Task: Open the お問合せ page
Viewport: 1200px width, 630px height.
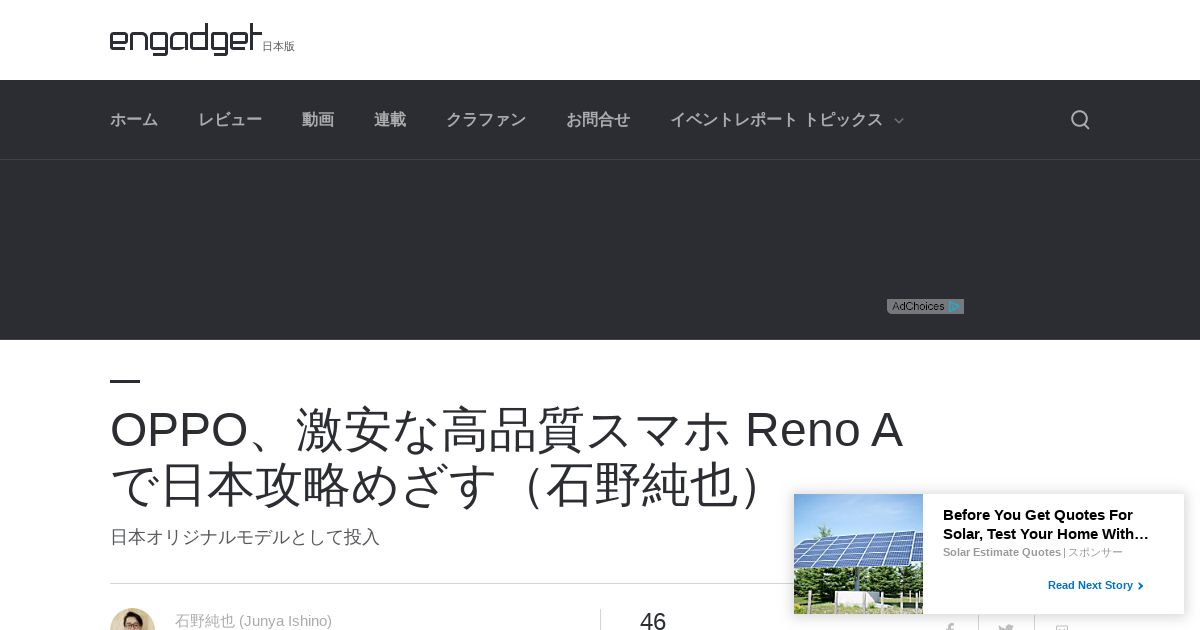Action: [x=598, y=120]
